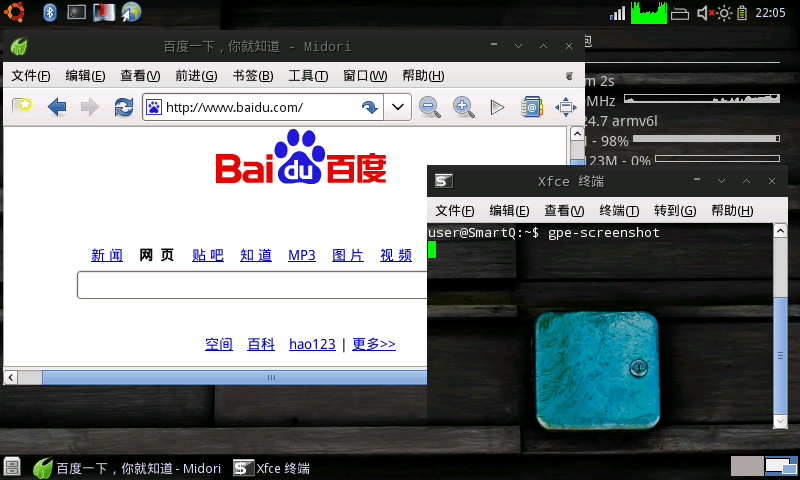Open the 视频 link on Baidu
The width and height of the screenshot is (800, 480).
click(396, 255)
